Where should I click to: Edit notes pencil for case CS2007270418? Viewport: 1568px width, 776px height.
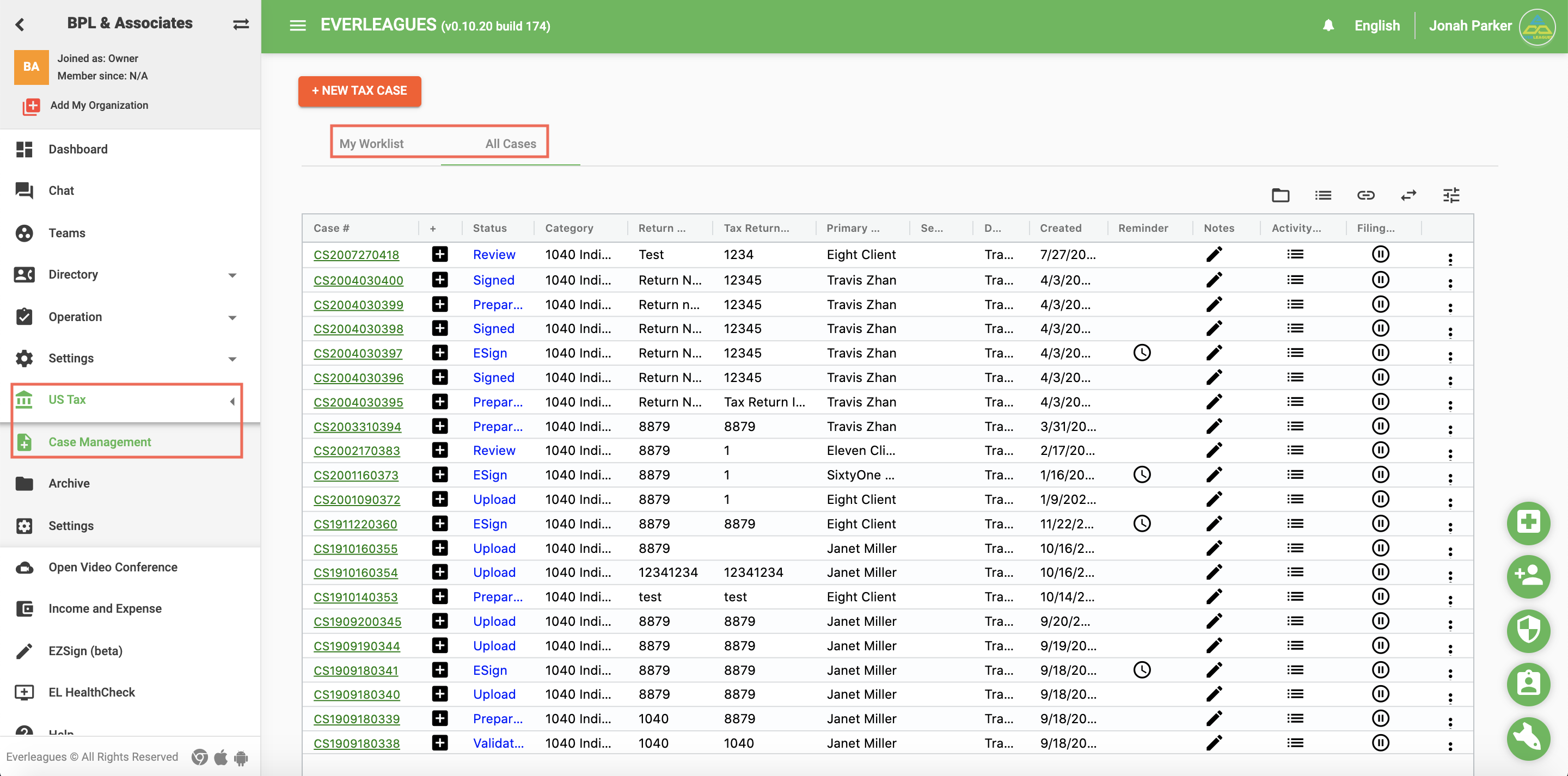click(x=1214, y=255)
